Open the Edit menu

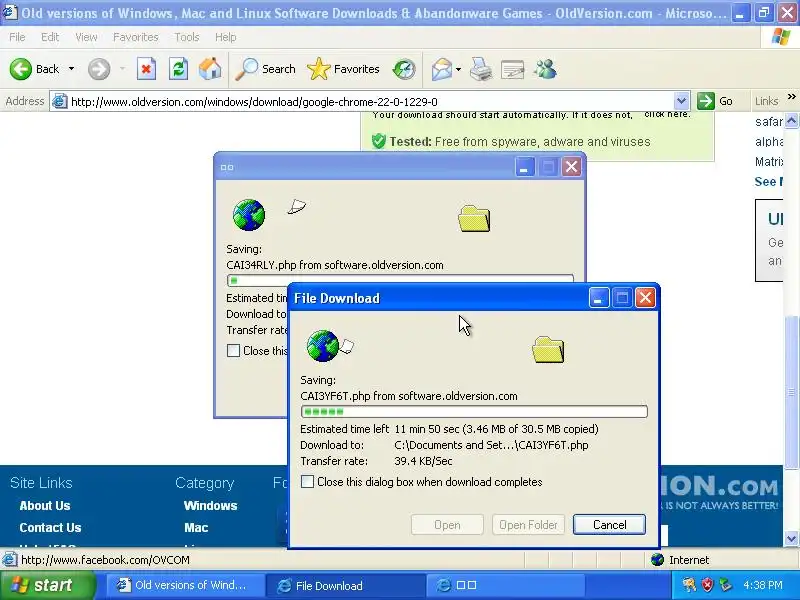[50, 37]
